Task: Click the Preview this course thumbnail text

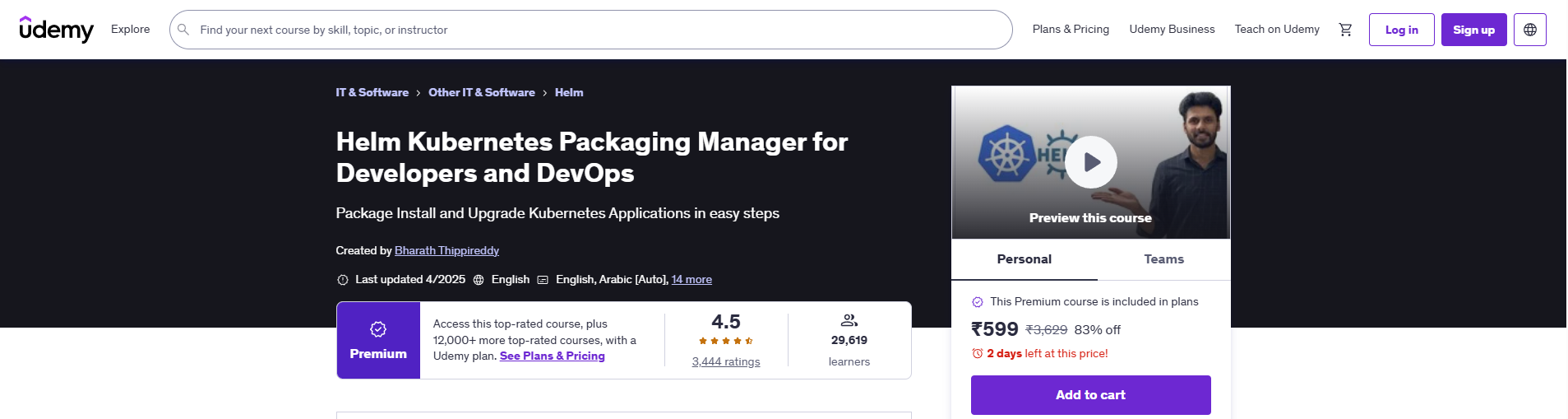Action: tap(1090, 218)
